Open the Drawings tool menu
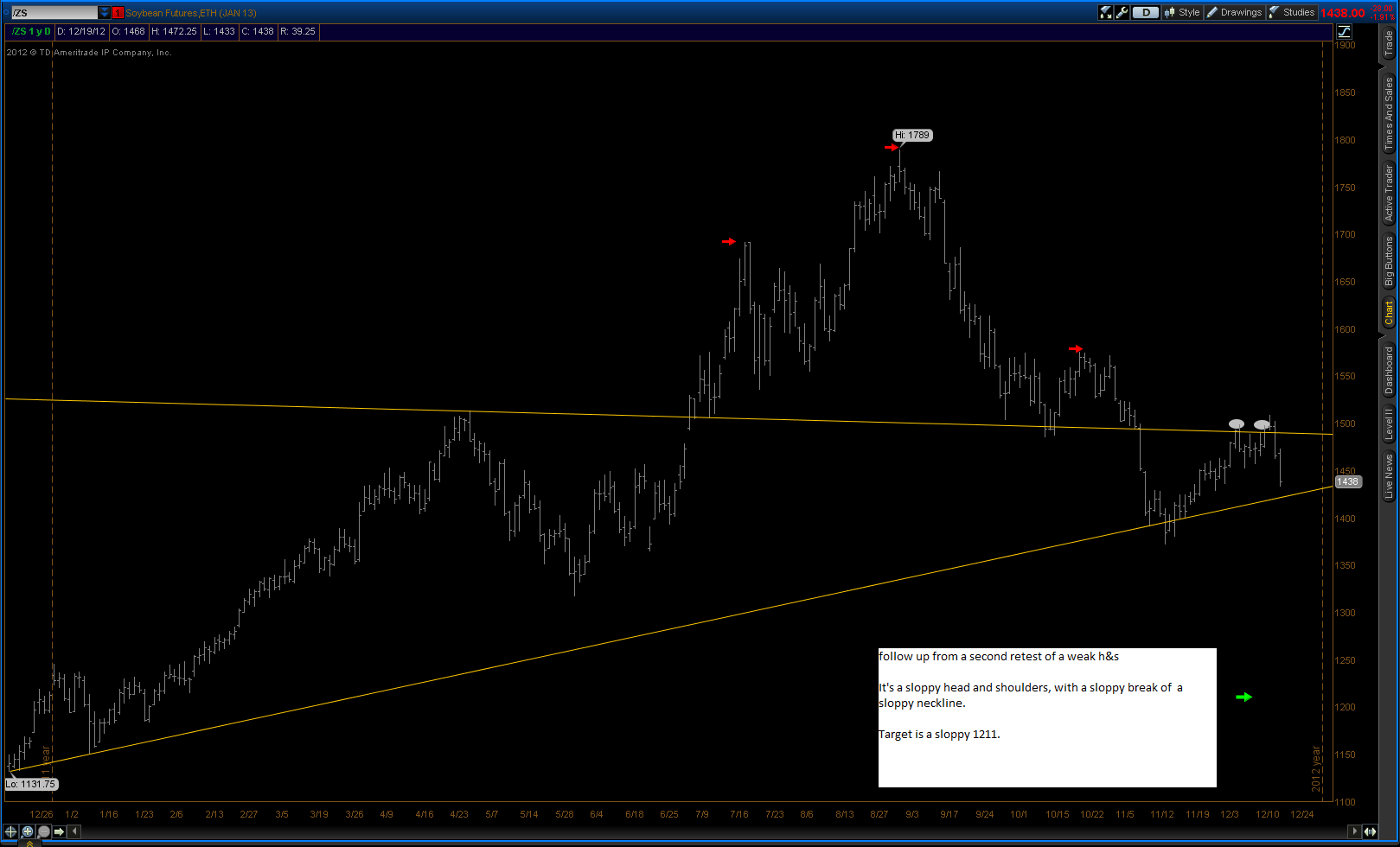Screen dimensions: 1400x847 click(1236, 12)
